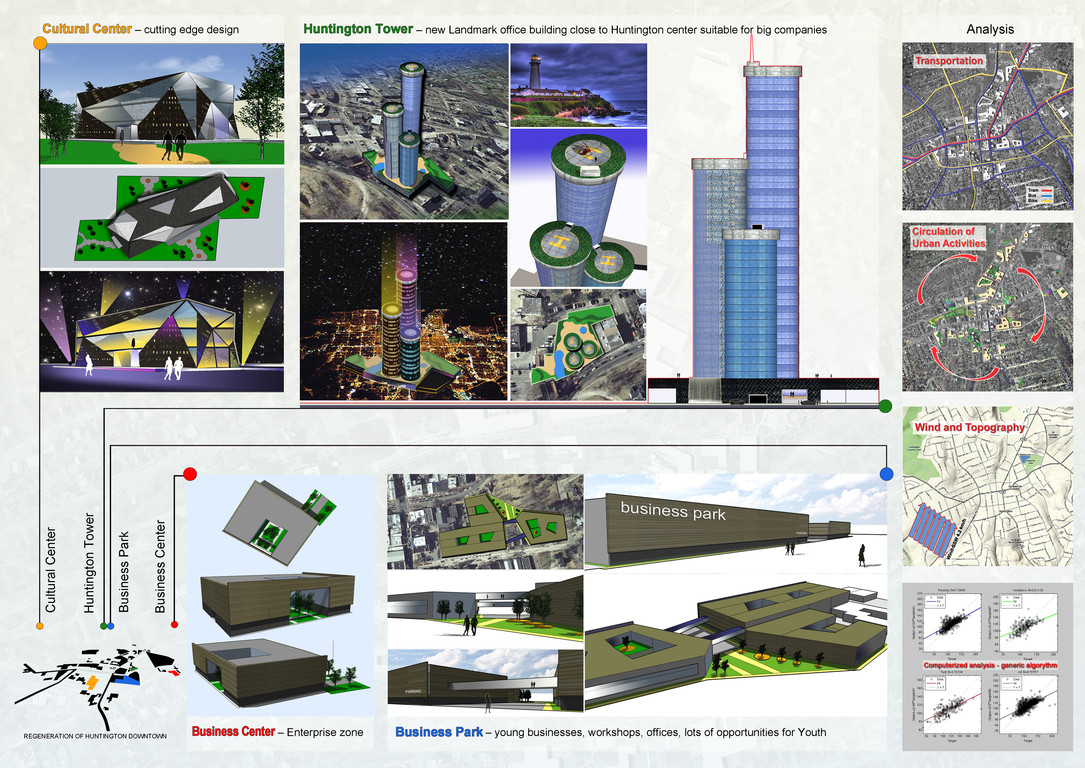
Task: Select the downtown site map silhouette diagram
Action: [x=96, y=682]
